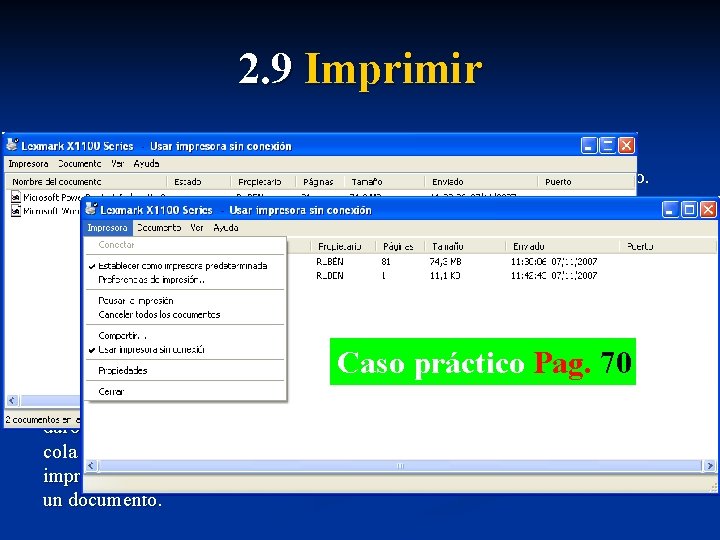
Task: Click left scroll arrow in back window
Action: coord(12,400)
